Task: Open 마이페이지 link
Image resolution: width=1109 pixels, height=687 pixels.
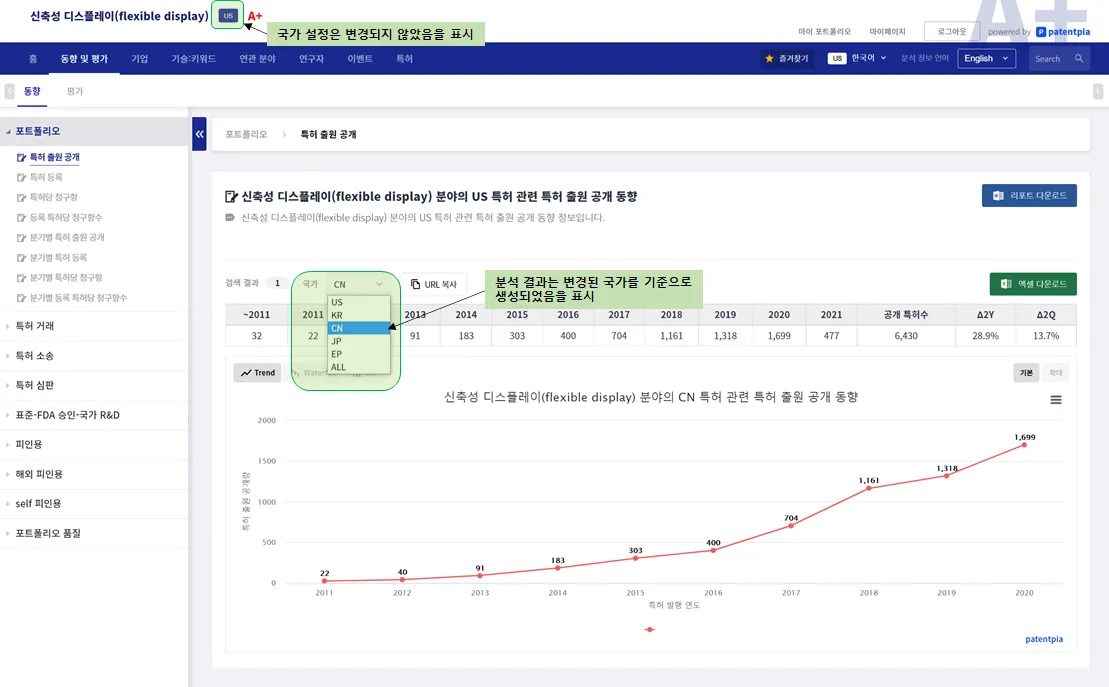Action: point(887,32)
